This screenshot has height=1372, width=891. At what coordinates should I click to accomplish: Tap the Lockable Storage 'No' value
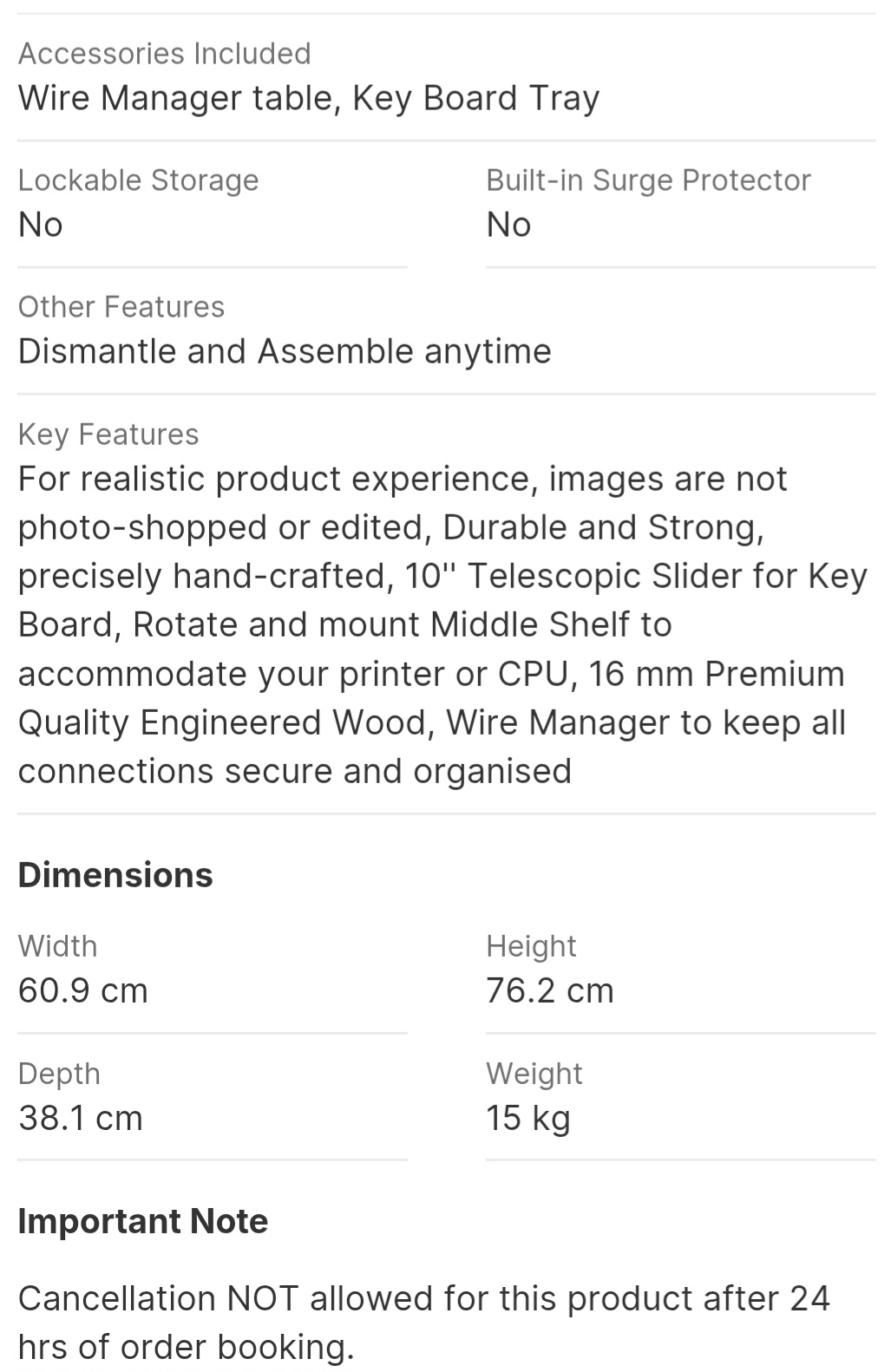41,225
